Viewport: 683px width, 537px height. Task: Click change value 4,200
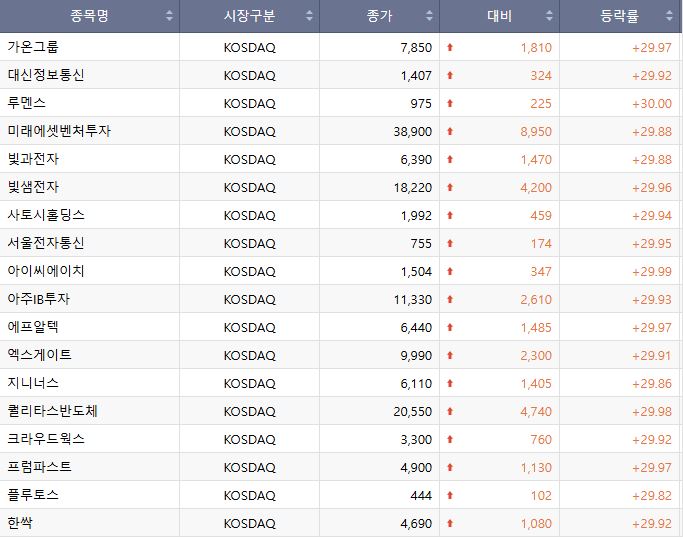536,188
